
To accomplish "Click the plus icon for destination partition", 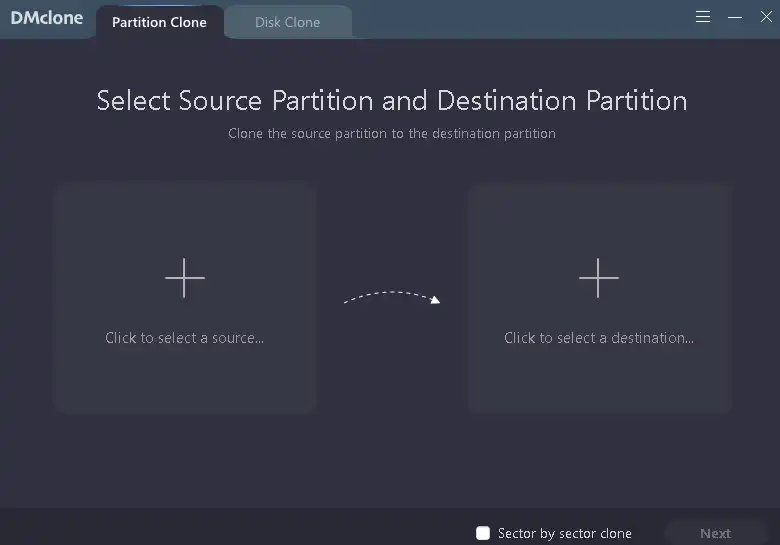I will click(599, 277).
